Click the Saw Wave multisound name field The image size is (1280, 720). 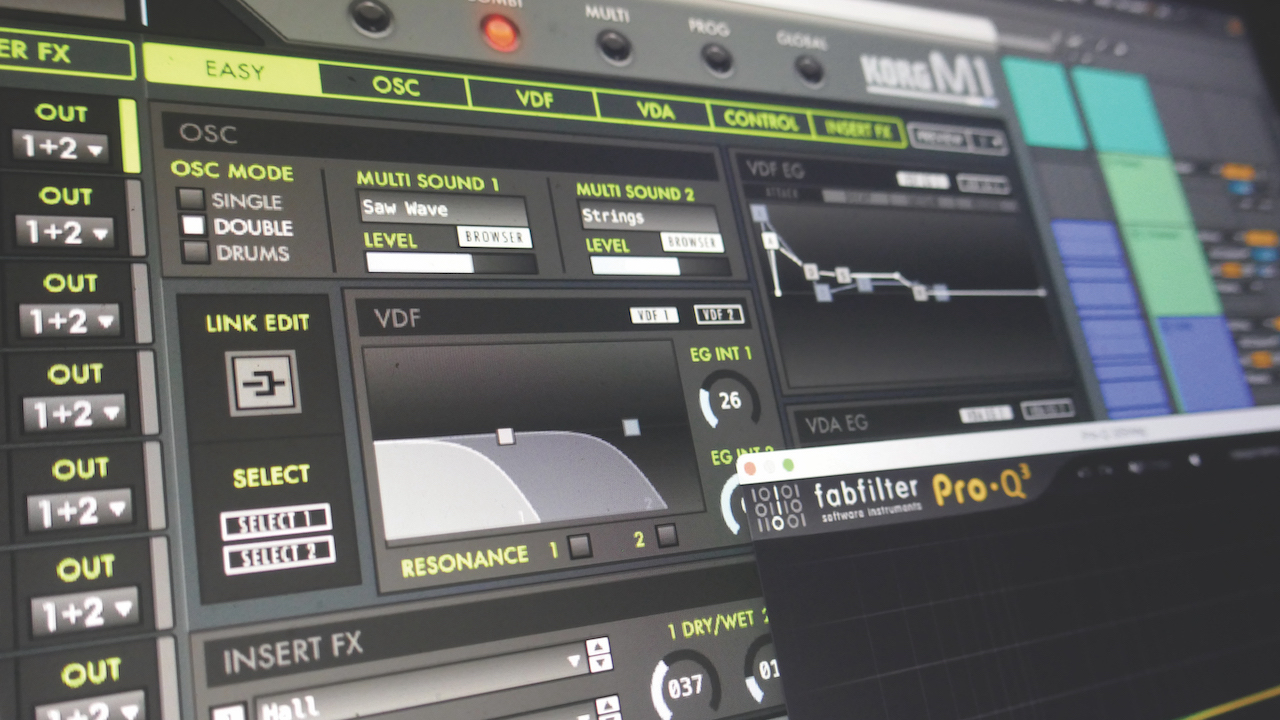coord(444,209)
